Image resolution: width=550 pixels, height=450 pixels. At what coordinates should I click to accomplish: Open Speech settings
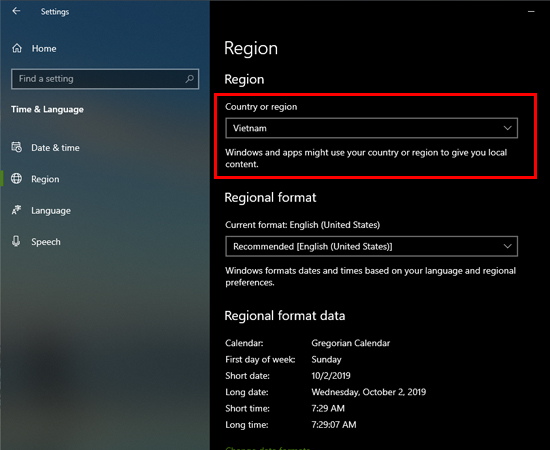(x=46, y=242)
